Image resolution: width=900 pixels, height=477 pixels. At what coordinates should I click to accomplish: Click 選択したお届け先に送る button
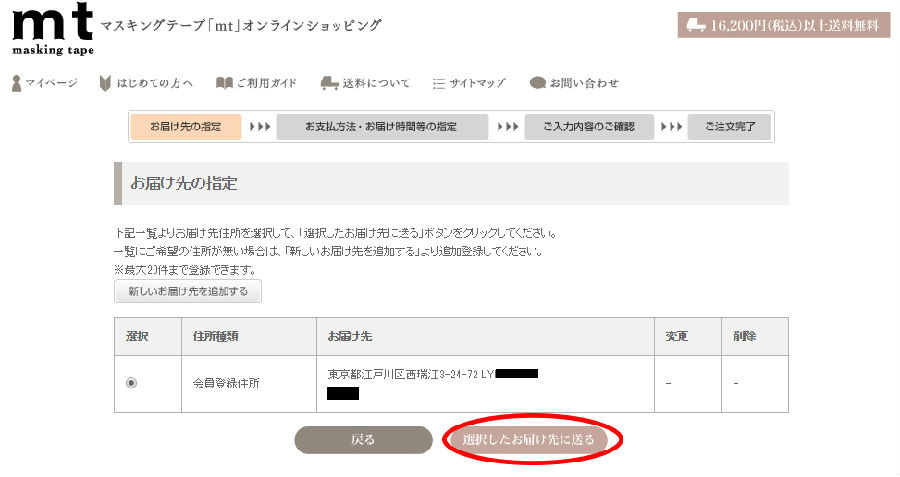528,440
